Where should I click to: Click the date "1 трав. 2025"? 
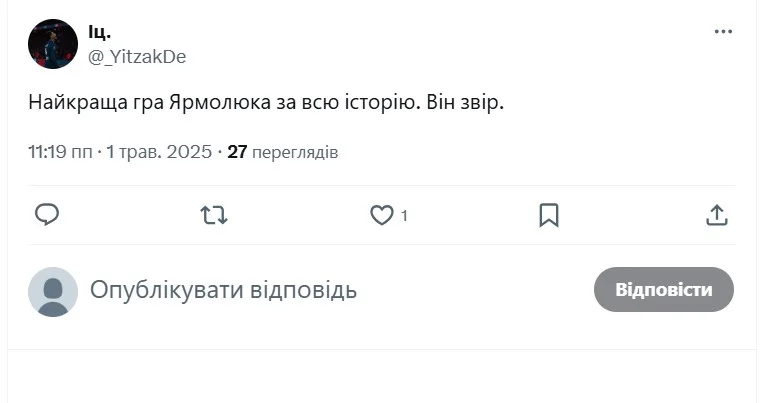(x=159, y=152)
